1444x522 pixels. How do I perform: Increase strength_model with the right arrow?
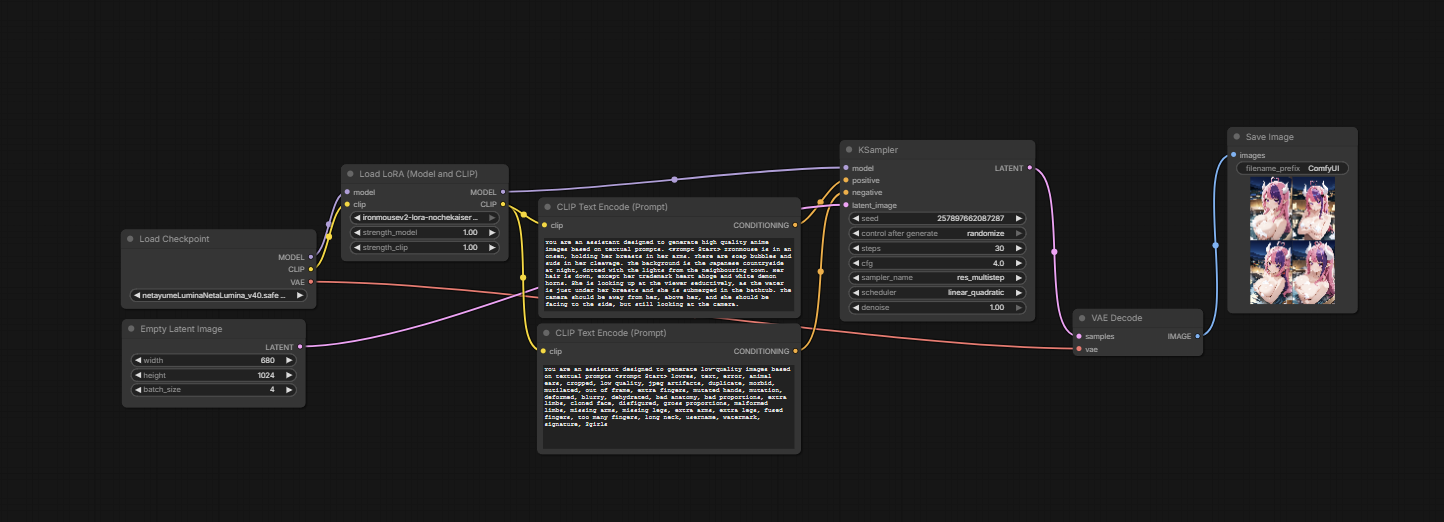[x=491, y=232]
